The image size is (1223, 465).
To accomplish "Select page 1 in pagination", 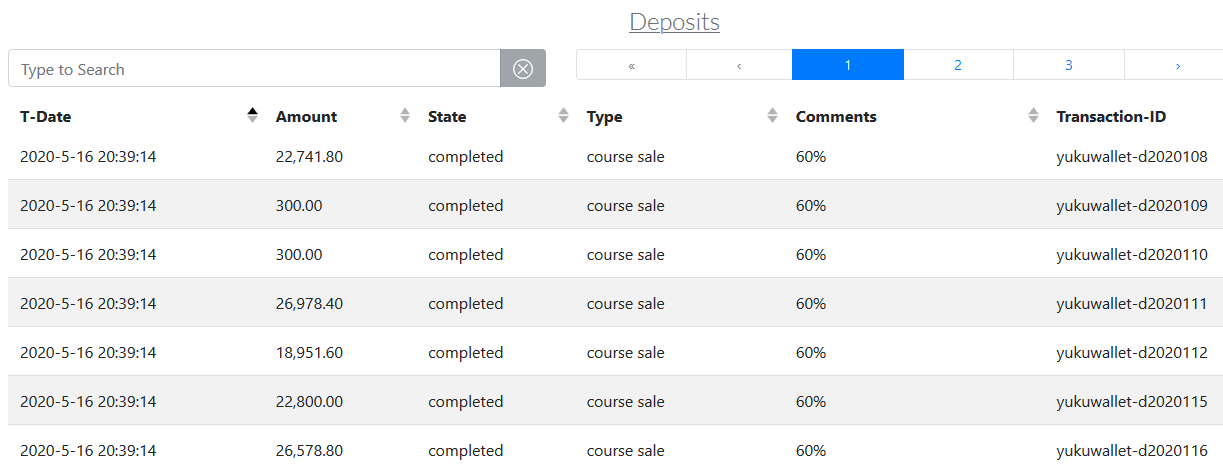I will tap(848, 65).
